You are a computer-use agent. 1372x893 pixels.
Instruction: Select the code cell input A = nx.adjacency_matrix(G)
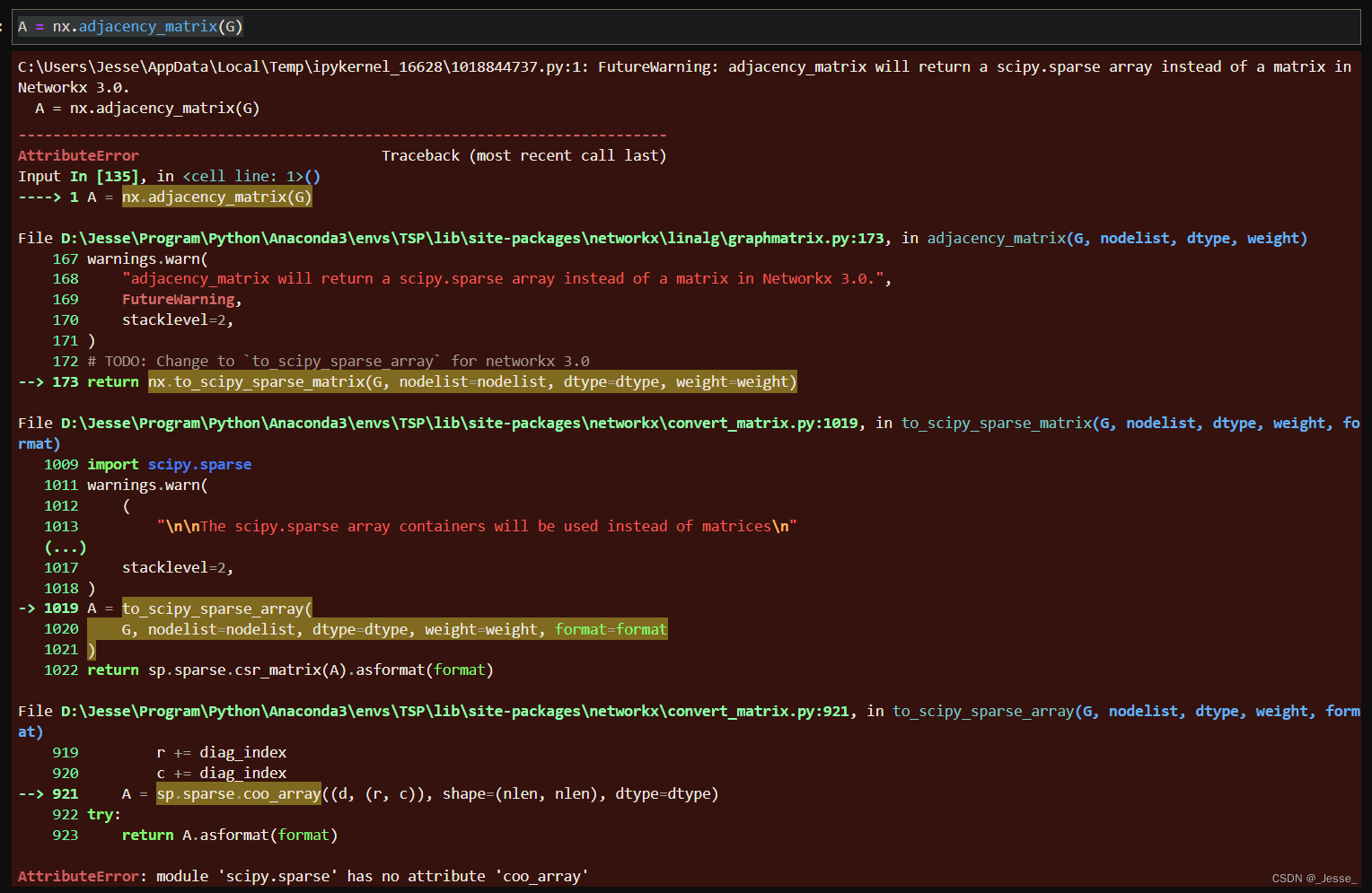[130, 26]
